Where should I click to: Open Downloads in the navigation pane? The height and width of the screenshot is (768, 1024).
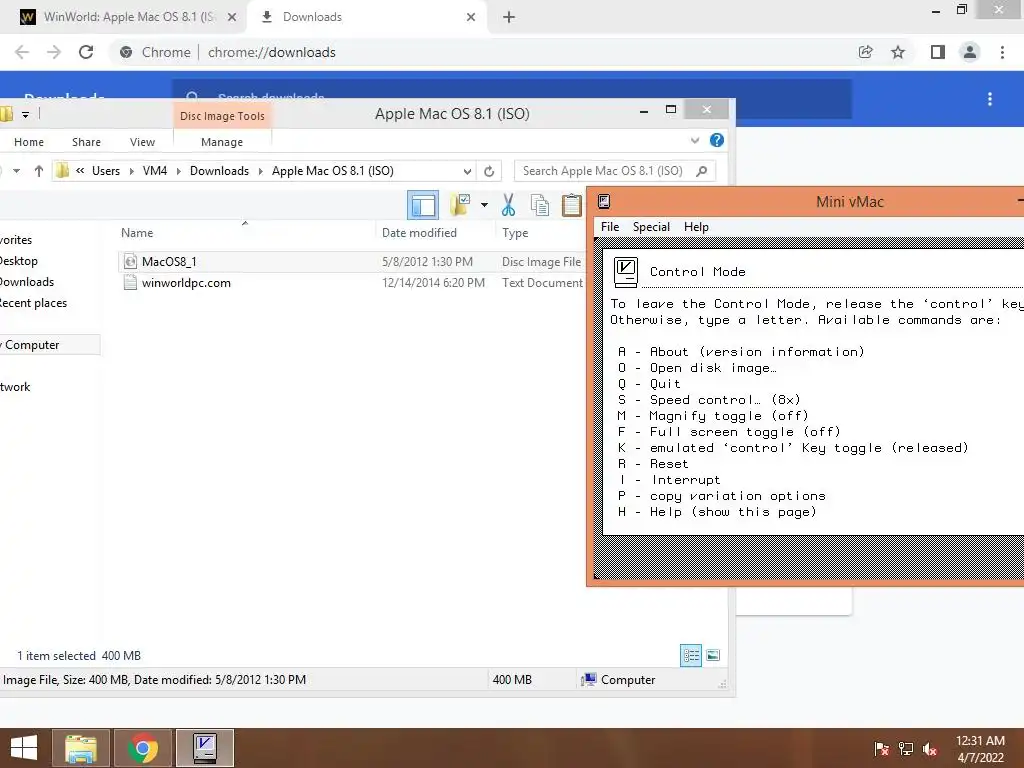26,281
